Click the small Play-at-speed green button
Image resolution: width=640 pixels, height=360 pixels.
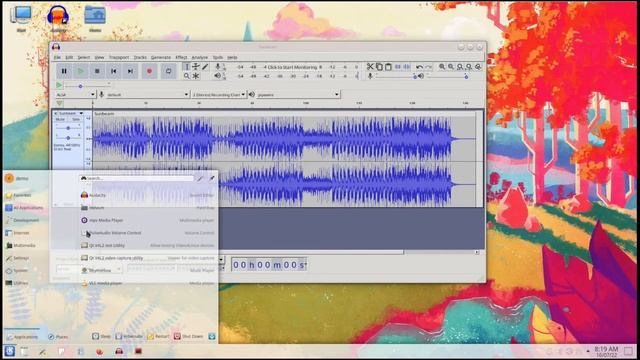click(59, 85)
